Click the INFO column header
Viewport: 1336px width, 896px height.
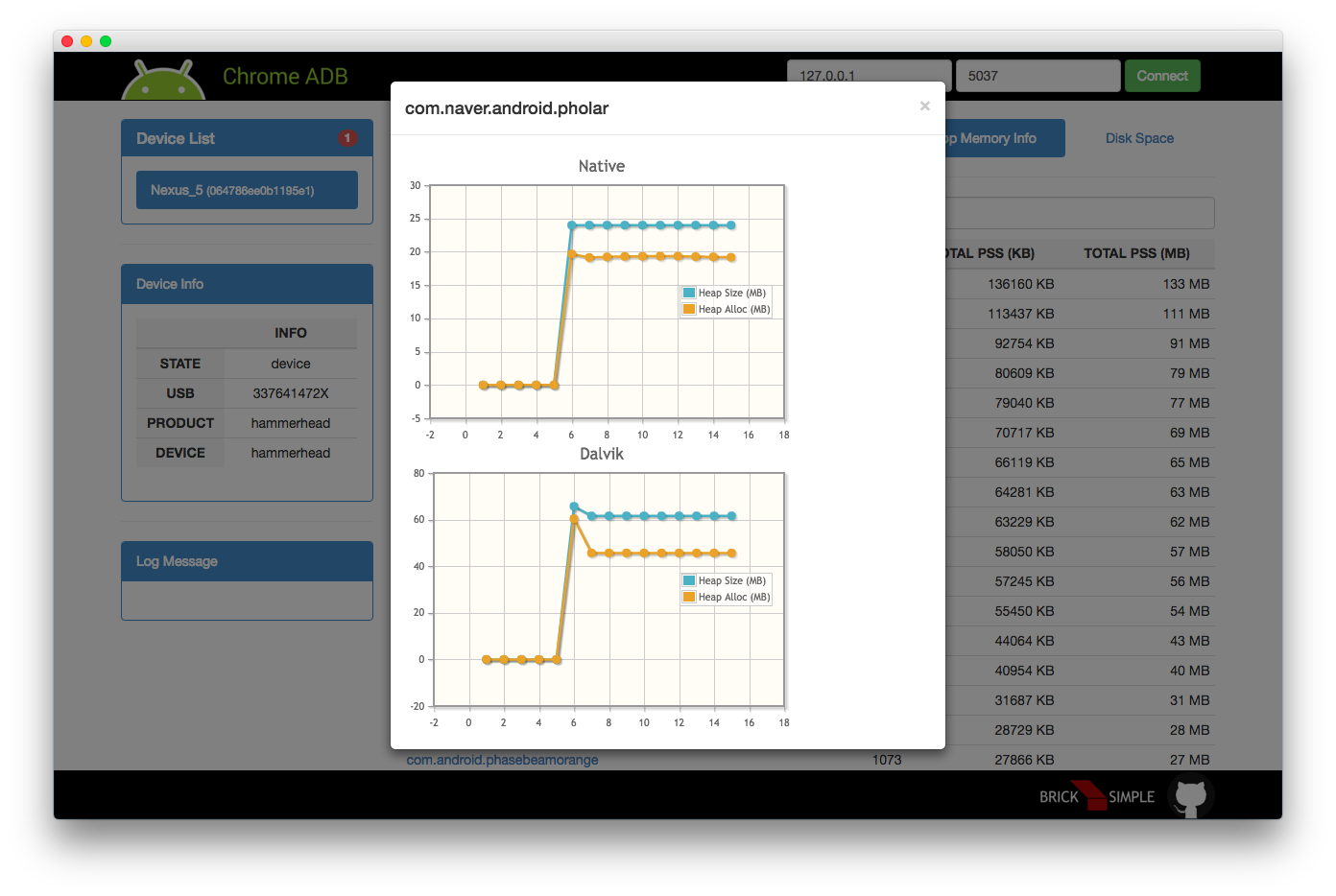click(291, 333)
